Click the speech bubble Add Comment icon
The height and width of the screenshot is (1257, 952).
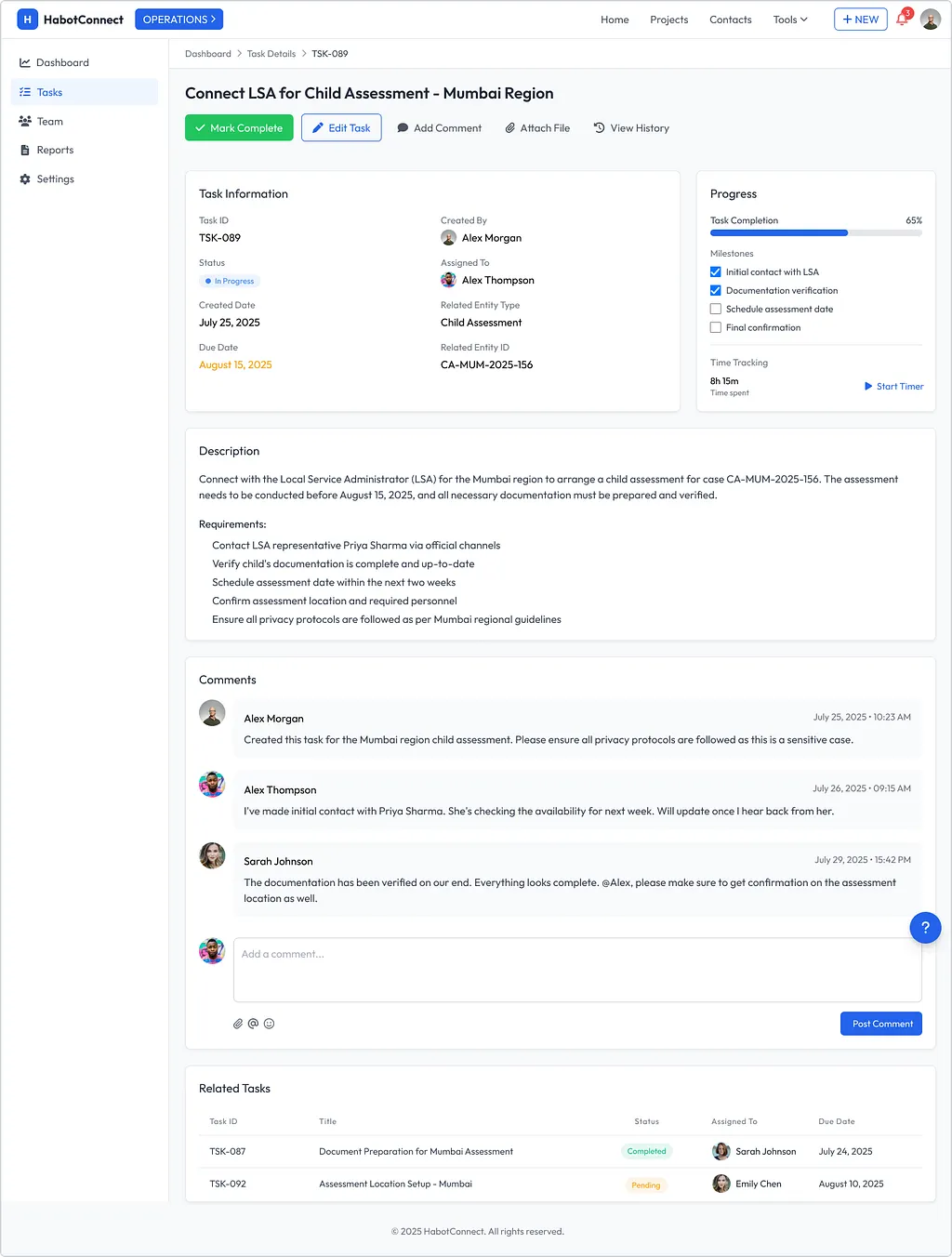[403, 128]
